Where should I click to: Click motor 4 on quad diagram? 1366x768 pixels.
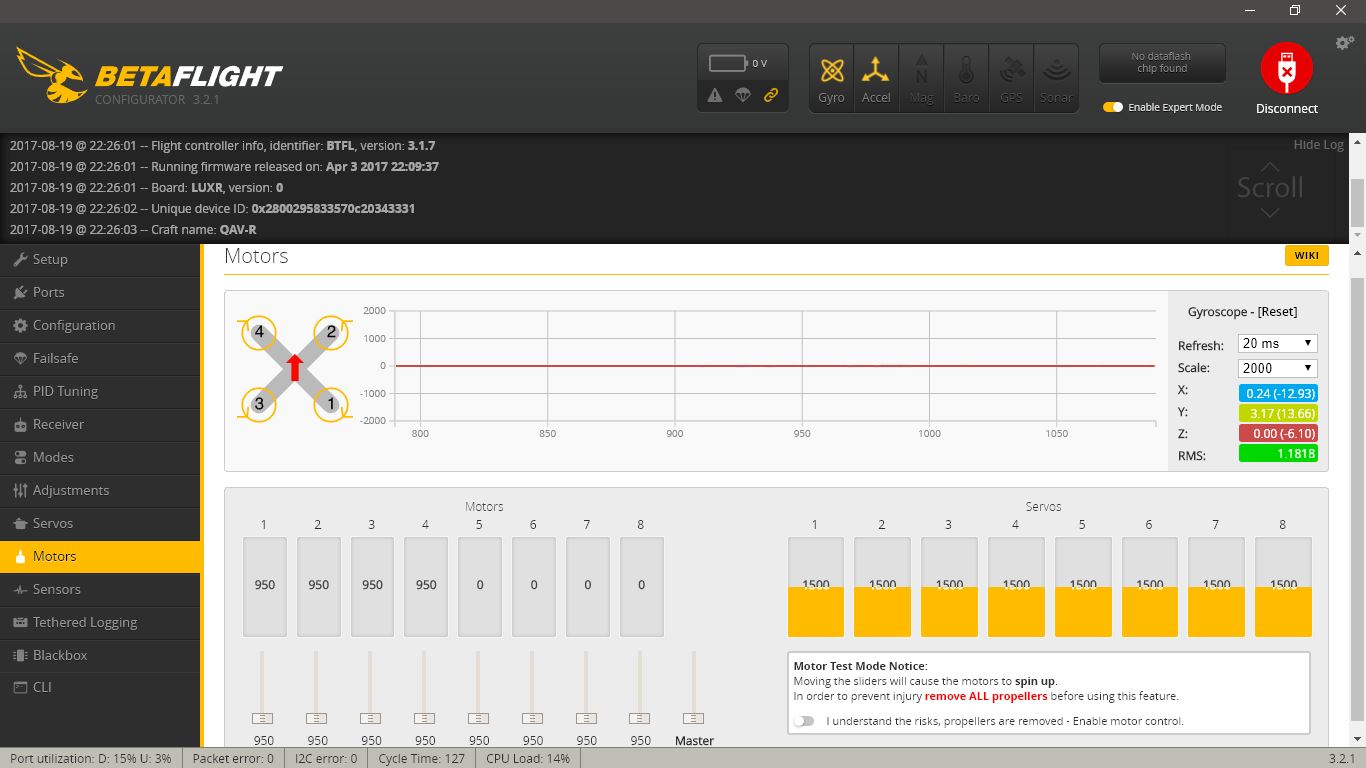pos(259,332)
